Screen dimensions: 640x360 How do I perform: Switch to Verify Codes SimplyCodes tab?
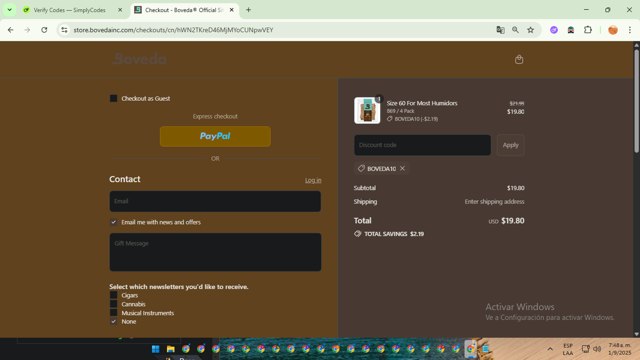[x=69, y=10]
